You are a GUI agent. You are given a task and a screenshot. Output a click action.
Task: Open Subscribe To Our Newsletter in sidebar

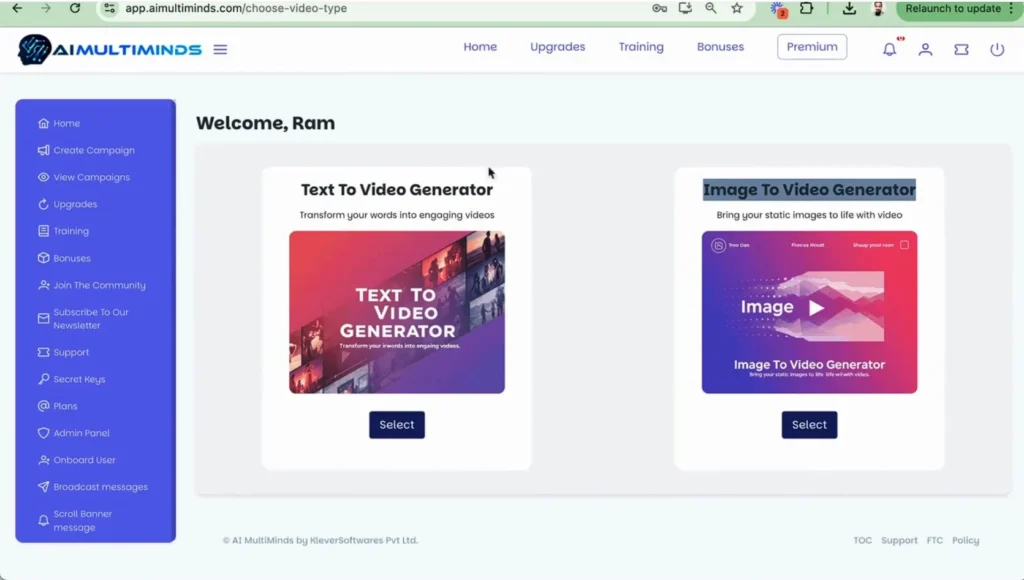[x=91, y=319]
